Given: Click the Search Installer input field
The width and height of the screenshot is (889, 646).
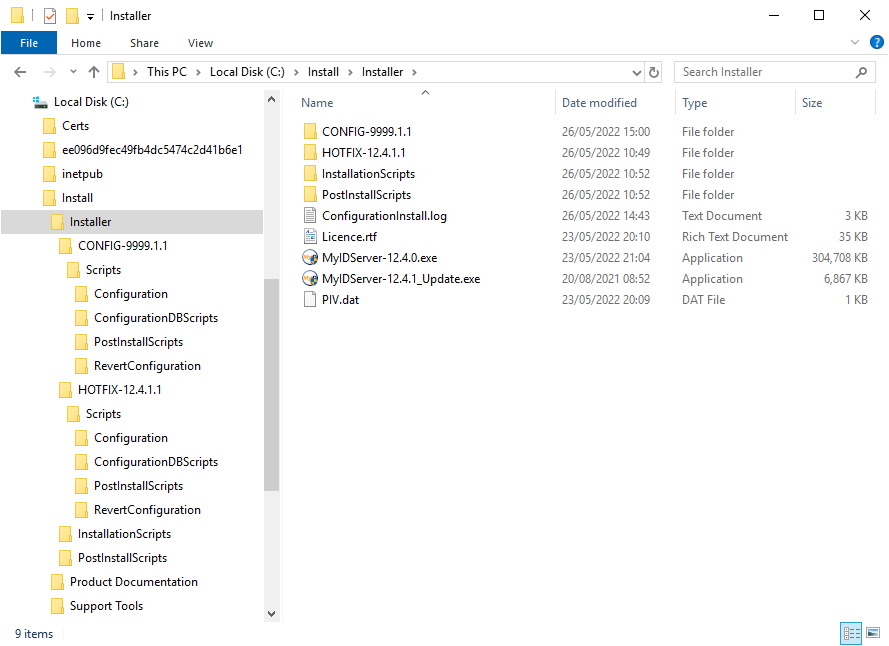Looking at the screenshot, I should (765, 72).
